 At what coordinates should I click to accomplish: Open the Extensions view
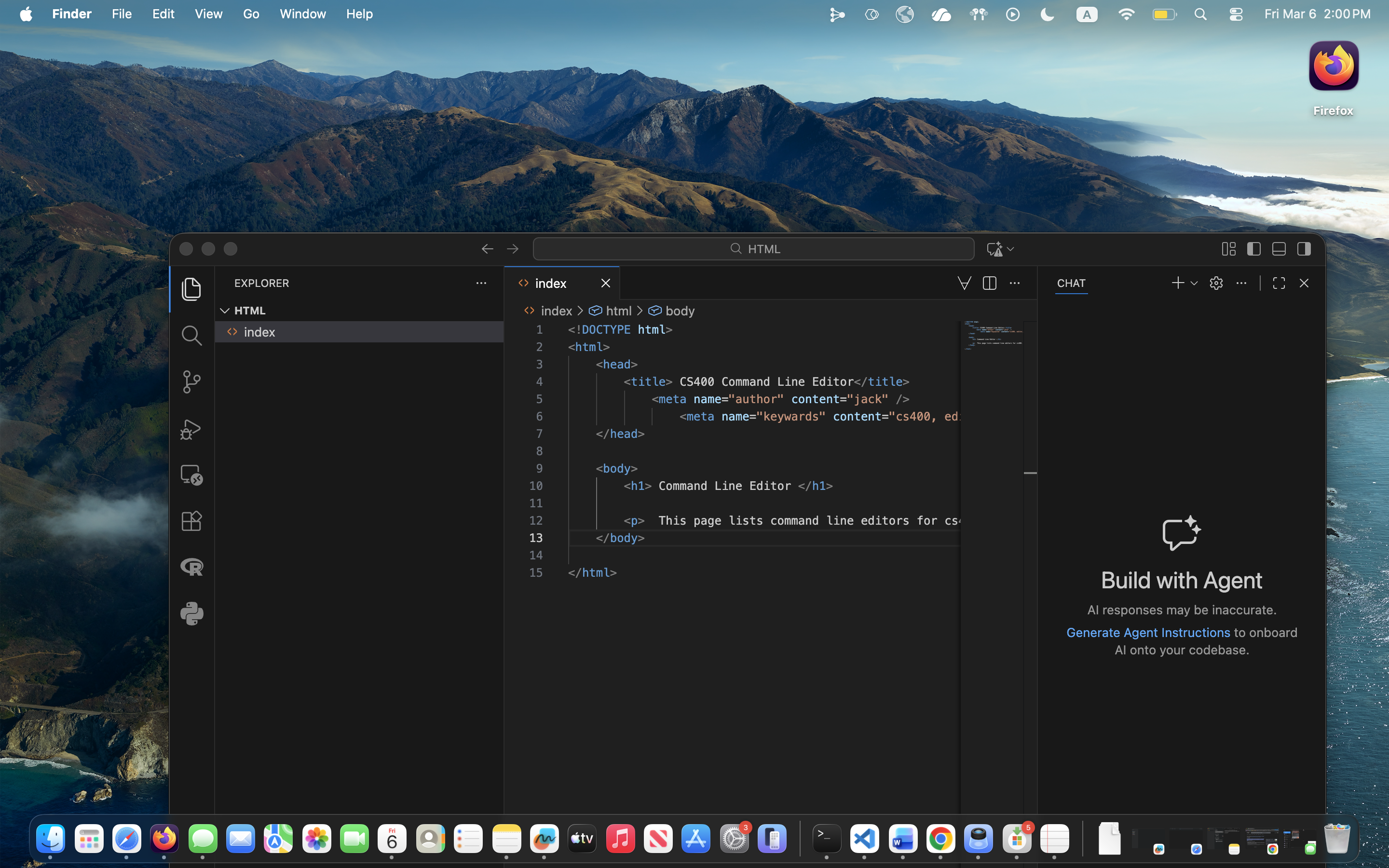191,521
